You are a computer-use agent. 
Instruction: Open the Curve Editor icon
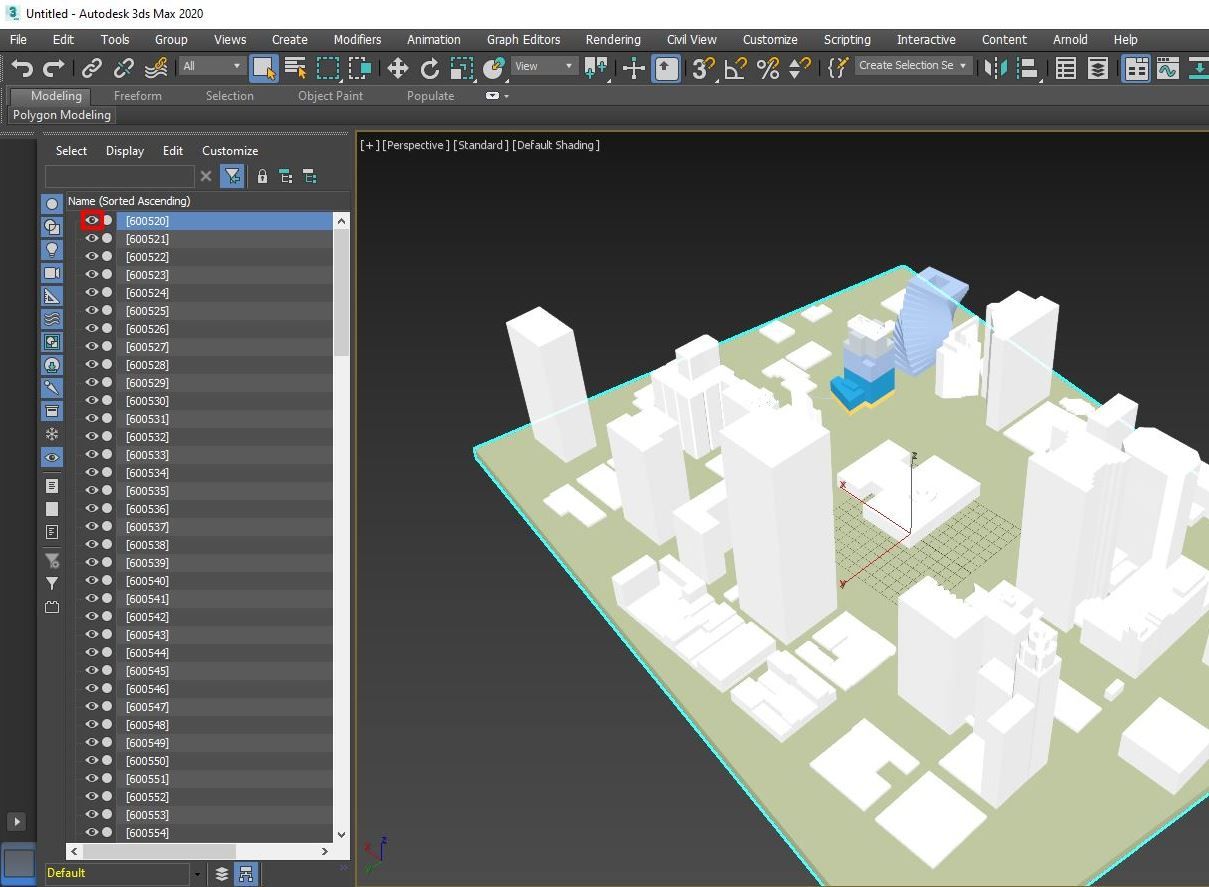(1168, 67)
